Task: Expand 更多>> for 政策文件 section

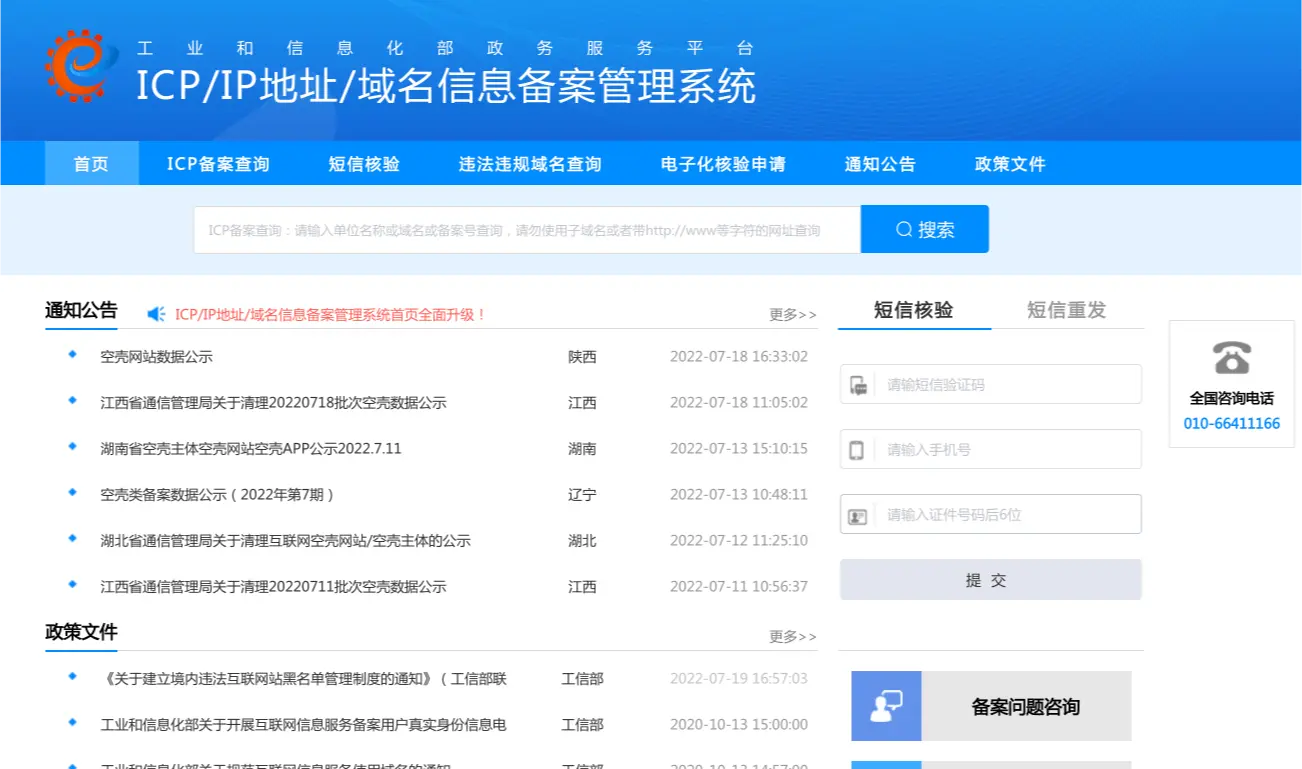Action: (792, 637)
